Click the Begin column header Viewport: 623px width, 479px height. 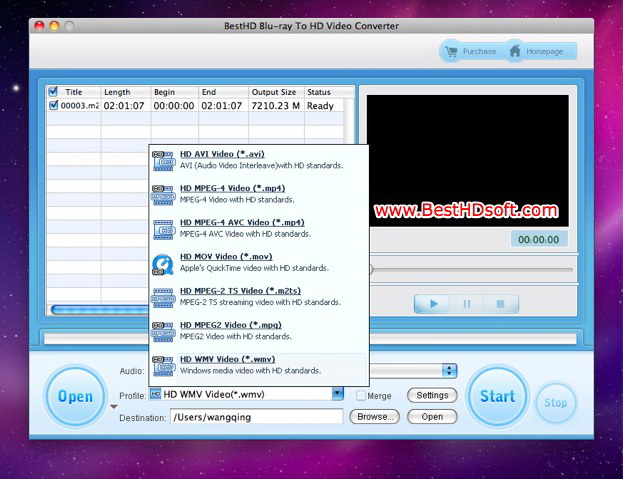175,92
